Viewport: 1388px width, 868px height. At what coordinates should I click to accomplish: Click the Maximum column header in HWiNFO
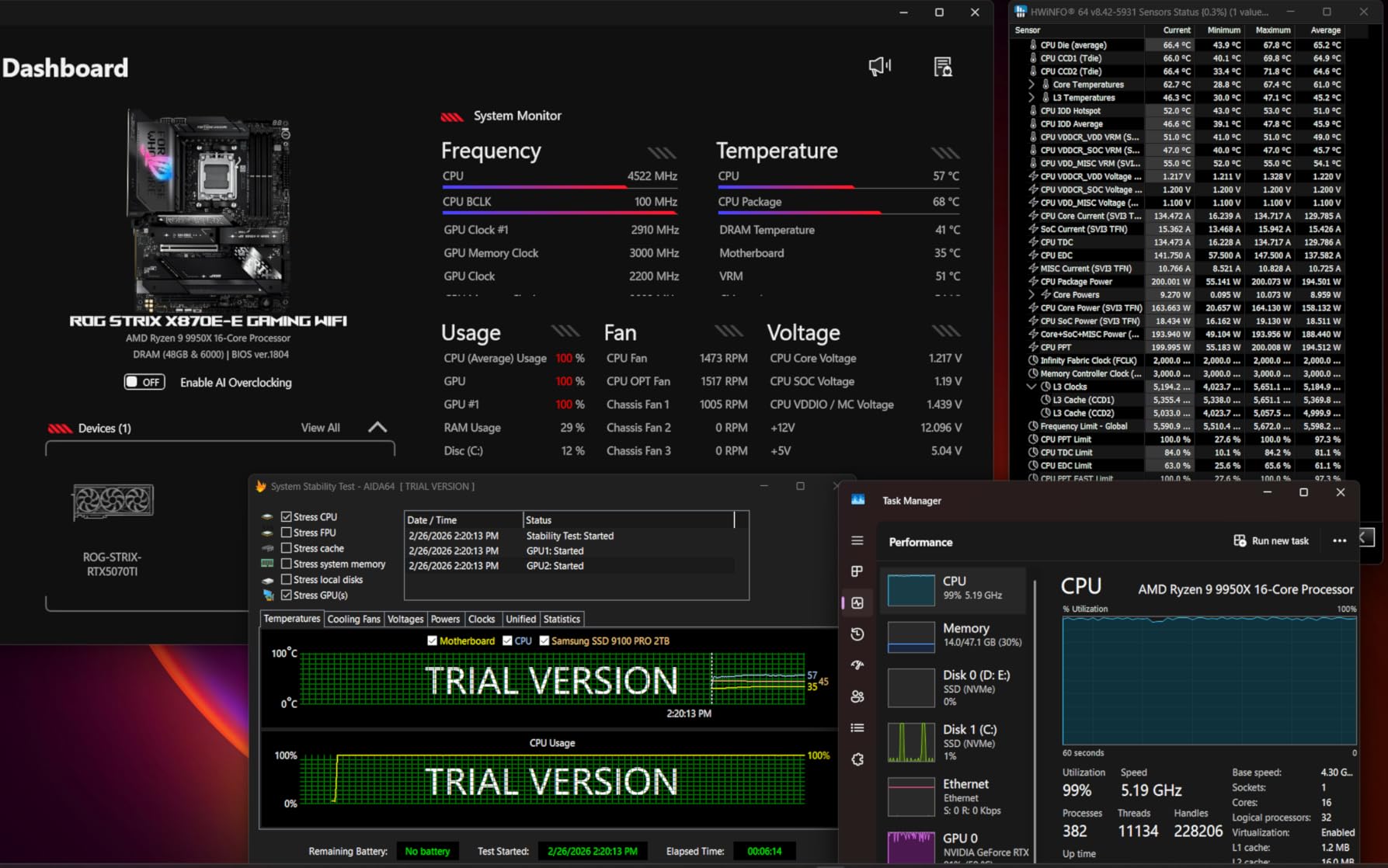[1269, 30]
